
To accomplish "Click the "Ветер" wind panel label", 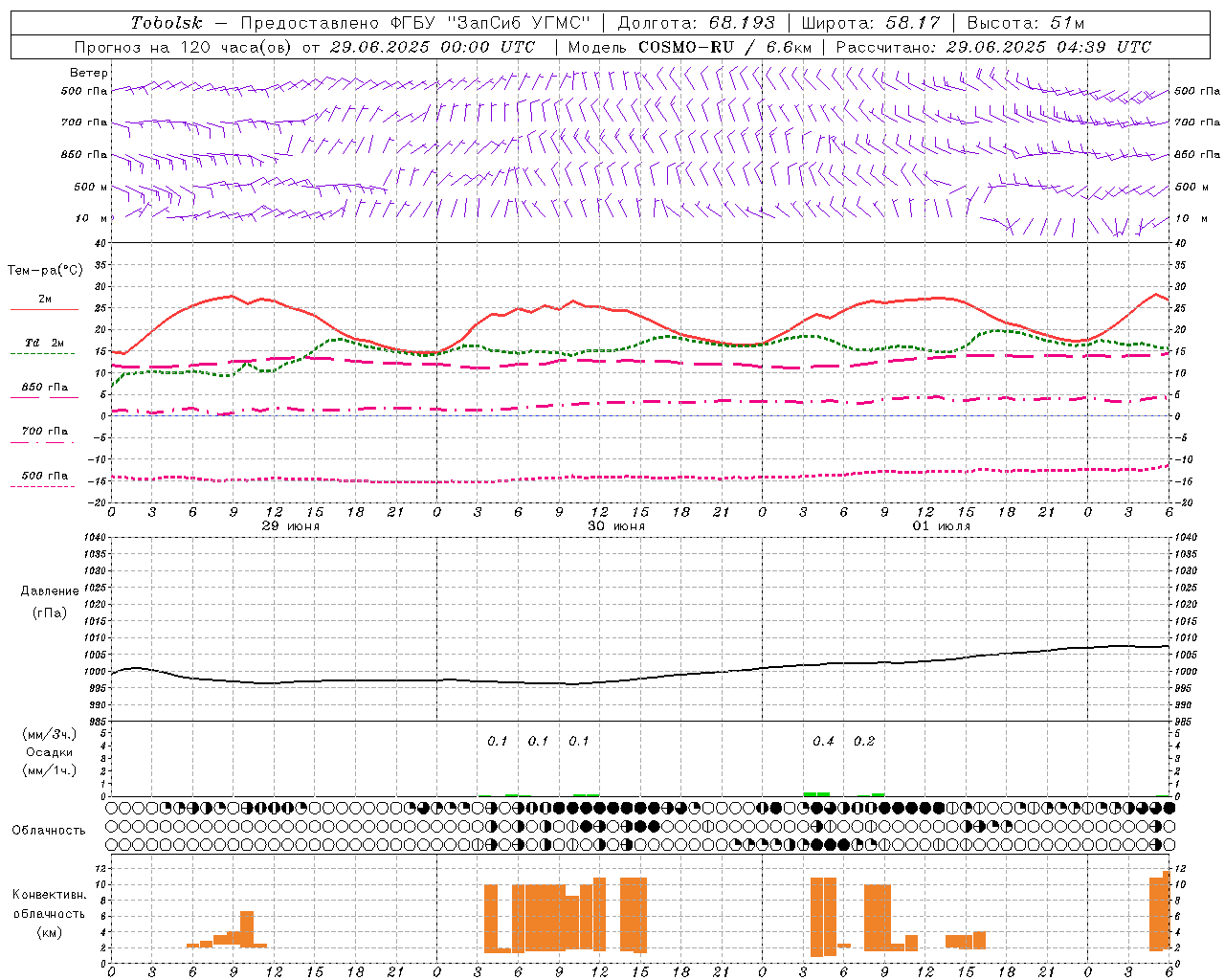I will pyautogui.click(x=89, y=73).
